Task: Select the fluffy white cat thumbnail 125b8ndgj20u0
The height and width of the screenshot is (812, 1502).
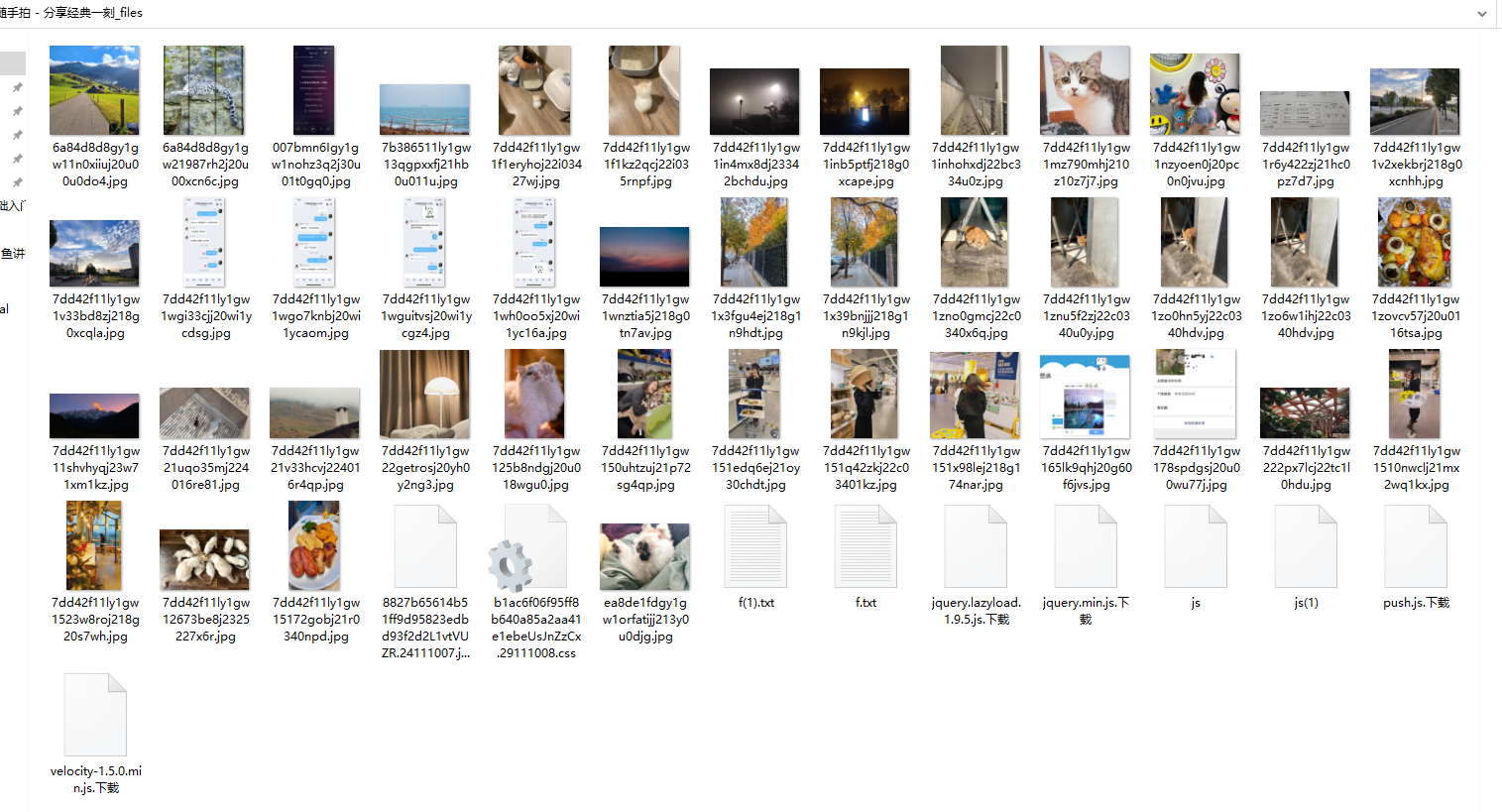Action: click(x=534, y=394)
